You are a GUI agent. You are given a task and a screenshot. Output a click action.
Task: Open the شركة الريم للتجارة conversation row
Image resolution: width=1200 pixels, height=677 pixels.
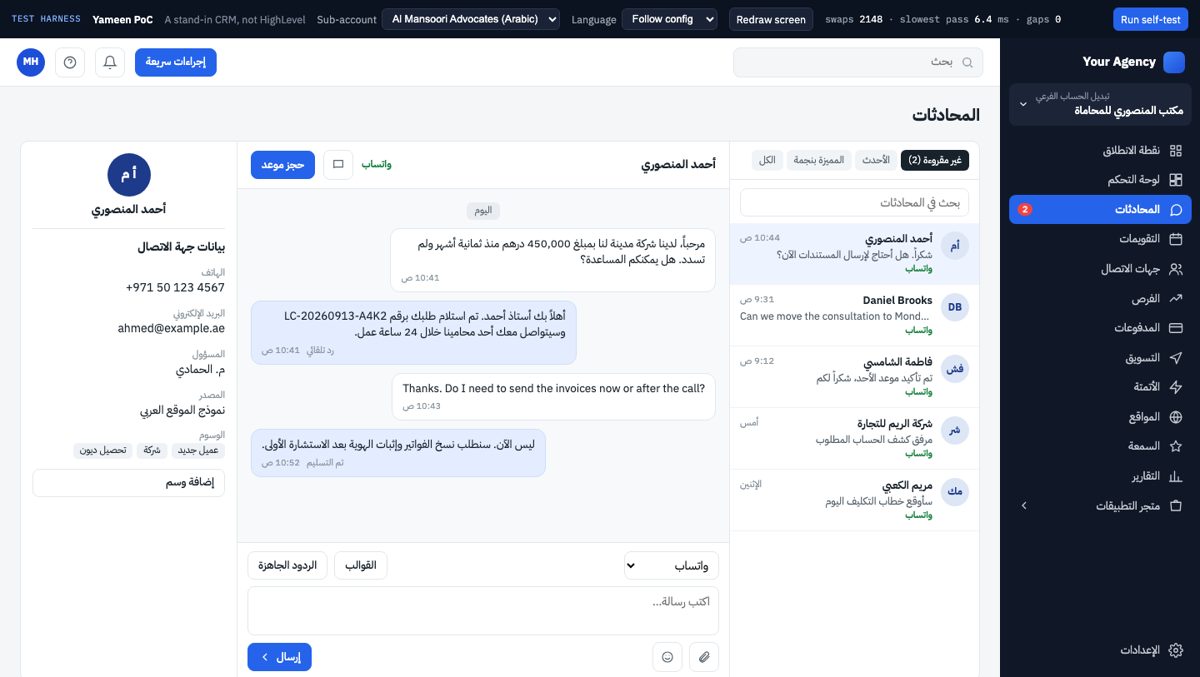click(855, 439)
